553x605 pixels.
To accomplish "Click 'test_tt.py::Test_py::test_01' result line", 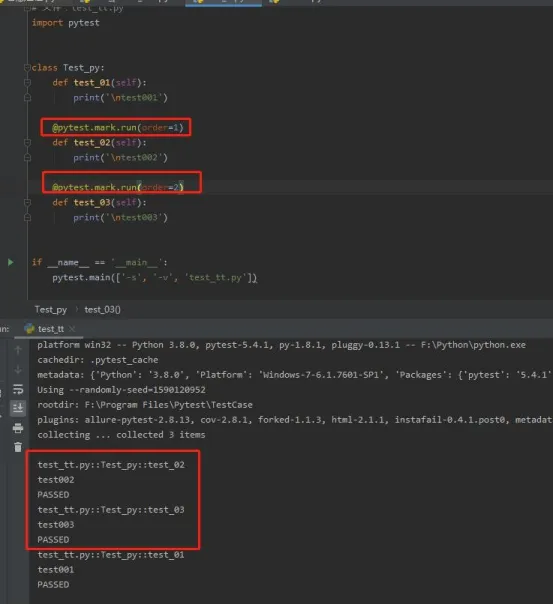I will (x=111, y=555).
